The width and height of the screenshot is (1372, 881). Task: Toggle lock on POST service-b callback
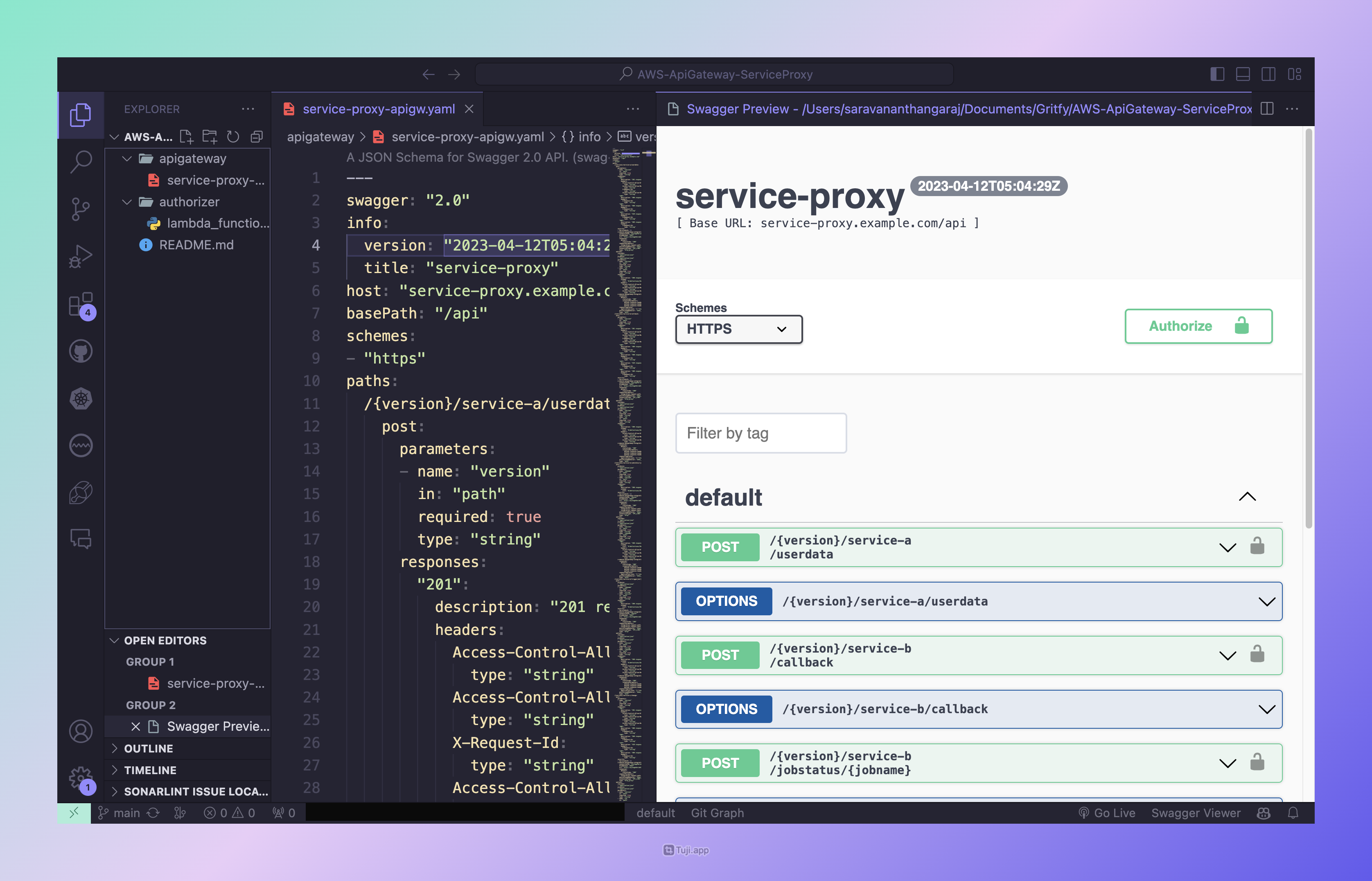pos(1257,655)
